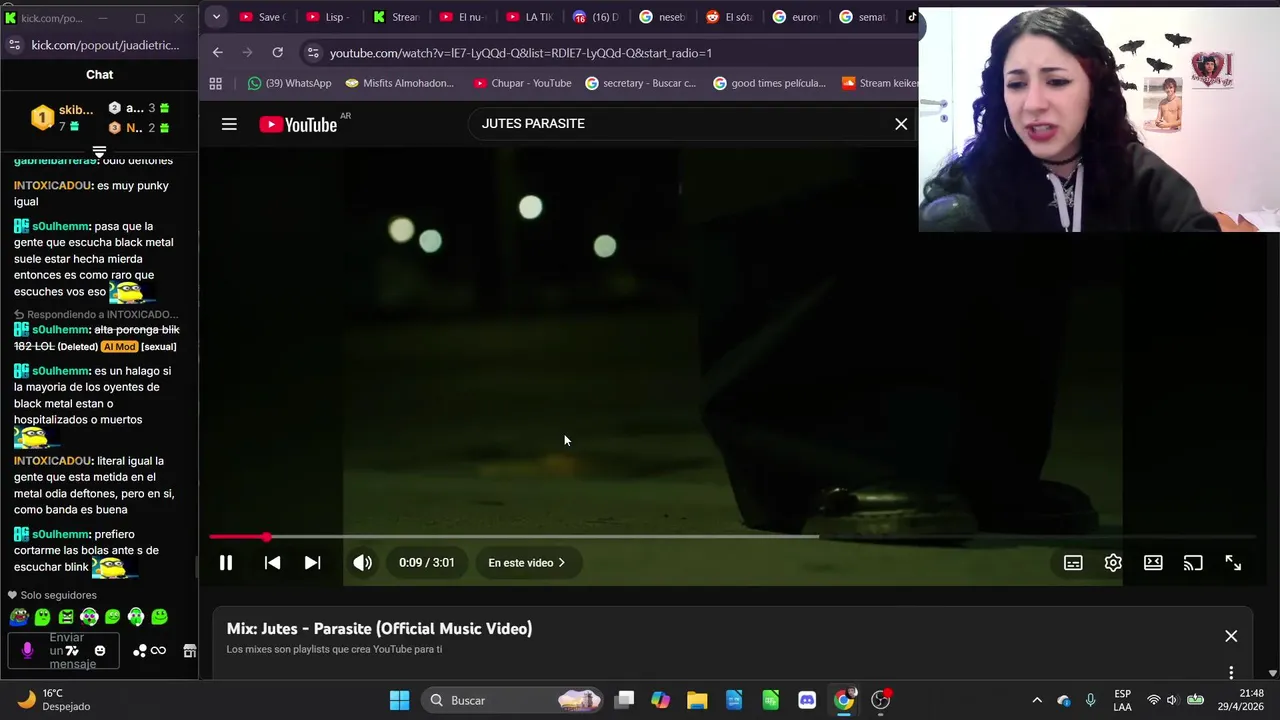Viewport: 1280px width, 720px height.
Task: Open 'Stream keiker' bookmark
Action: pos(880,83)
